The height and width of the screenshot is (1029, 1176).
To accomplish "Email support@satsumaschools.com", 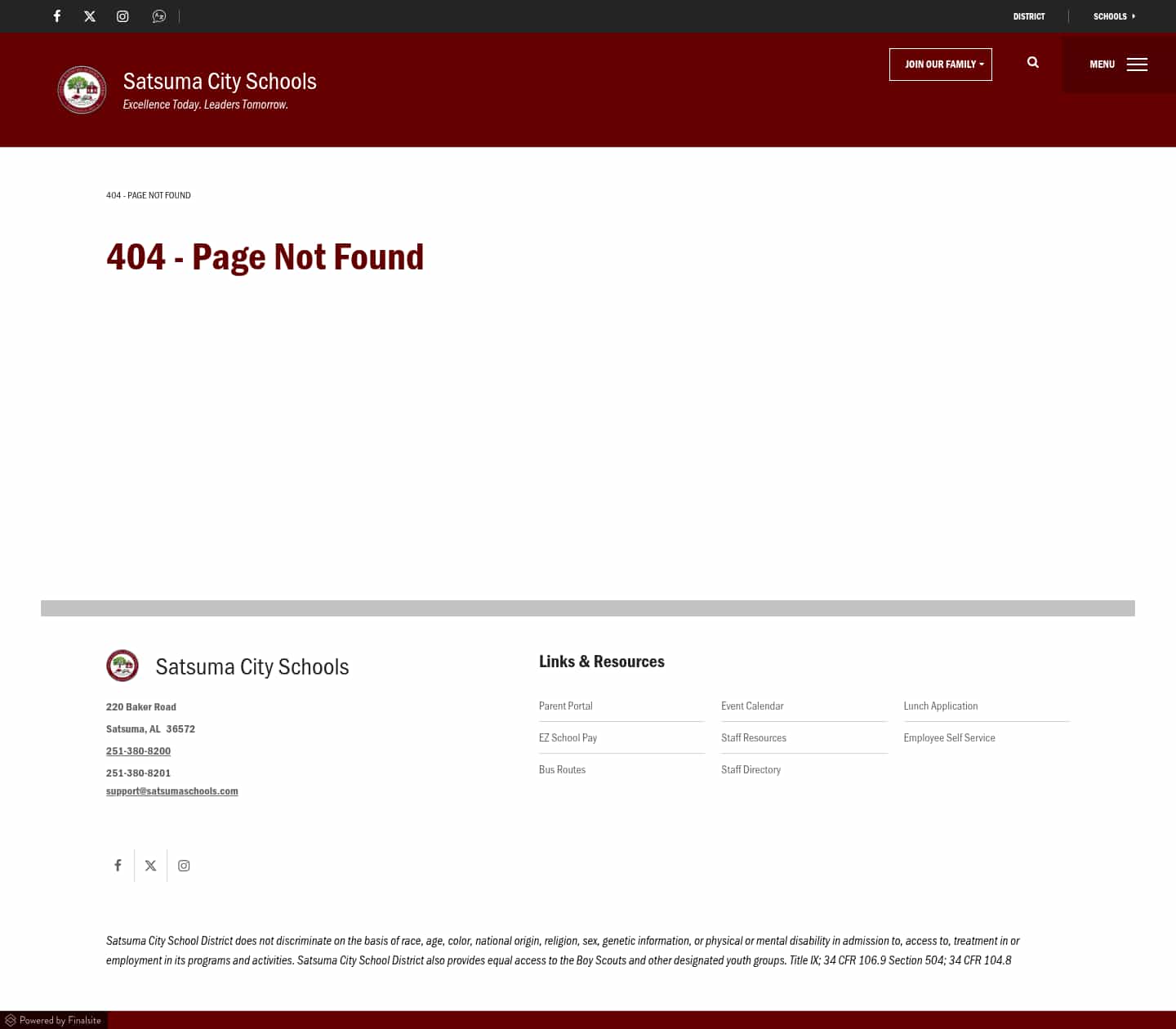I will 171,791.
